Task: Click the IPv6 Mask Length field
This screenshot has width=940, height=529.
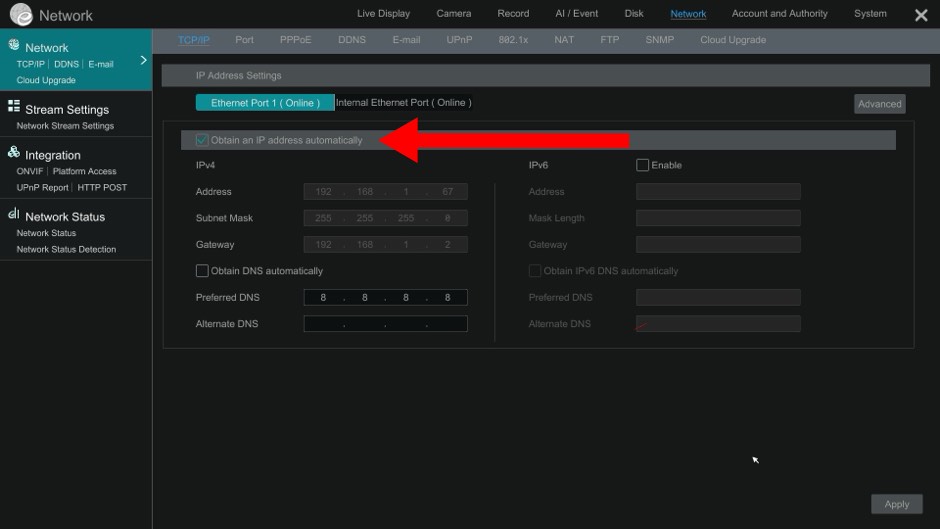Action: click(718, 218)
